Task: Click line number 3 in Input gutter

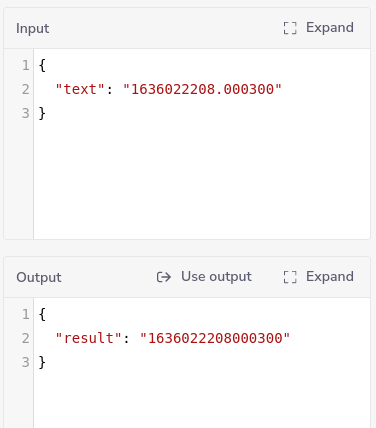Action: (x=26, y=113)
